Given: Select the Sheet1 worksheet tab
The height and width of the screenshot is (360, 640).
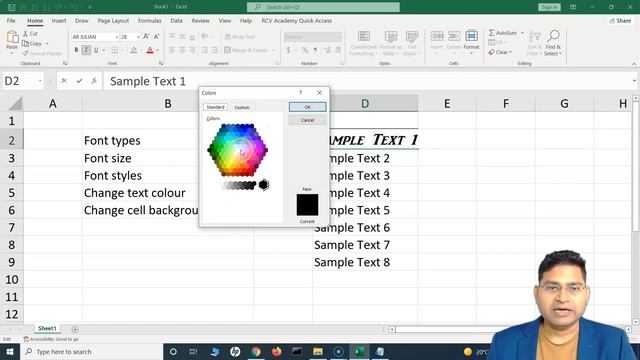Looking at the screenshot, I should [x=47, y=329].
